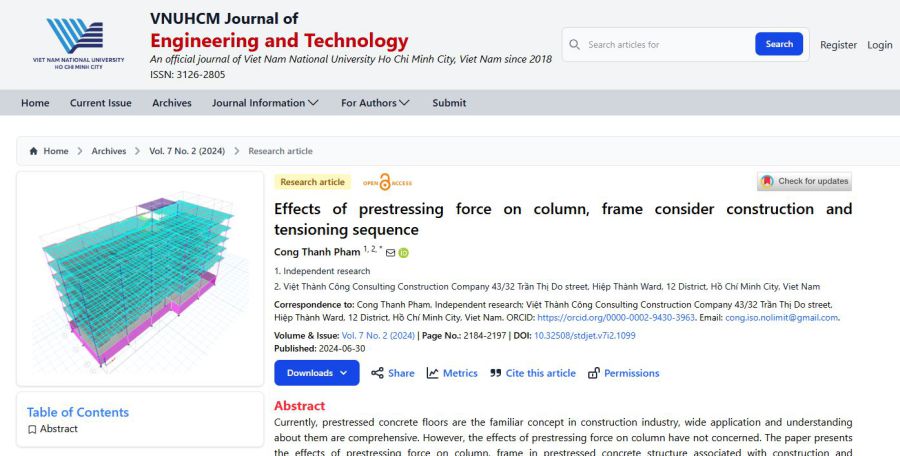Expand the Journal Information menu
The image size is (900, 456).
265,103
